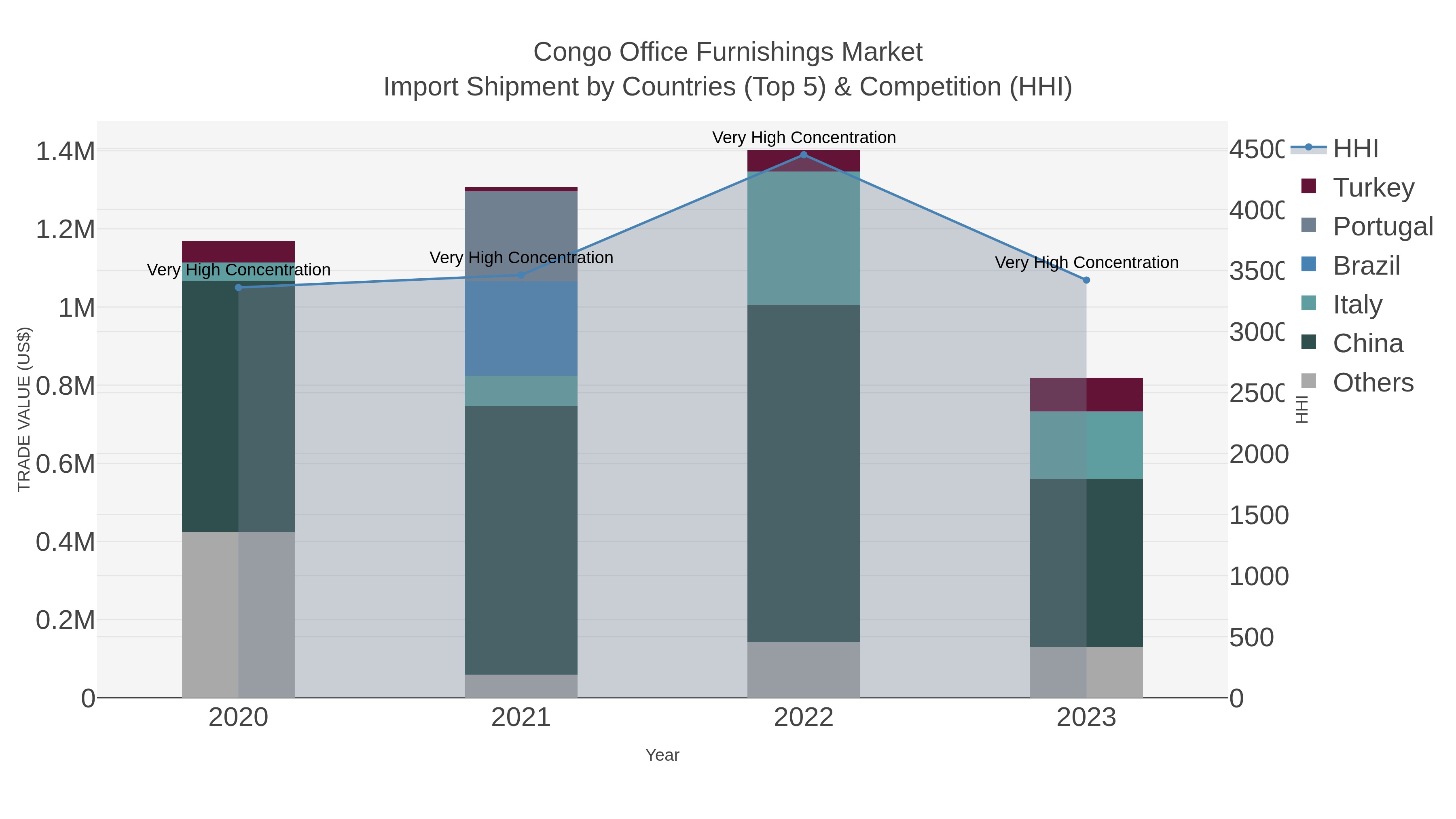Click the 2021 x-axis label
This screenshot has height=819, width=1456.
pos(521,718)
